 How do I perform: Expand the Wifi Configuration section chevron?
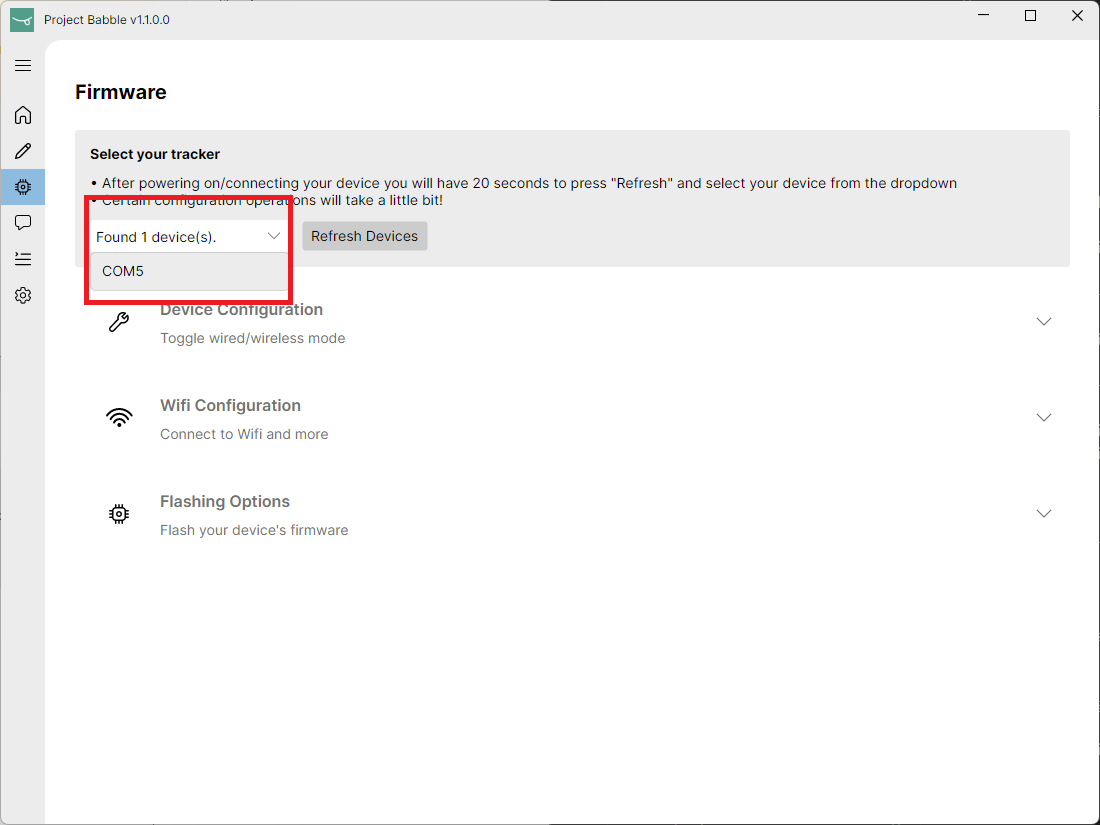click(x=1044, y=417)
